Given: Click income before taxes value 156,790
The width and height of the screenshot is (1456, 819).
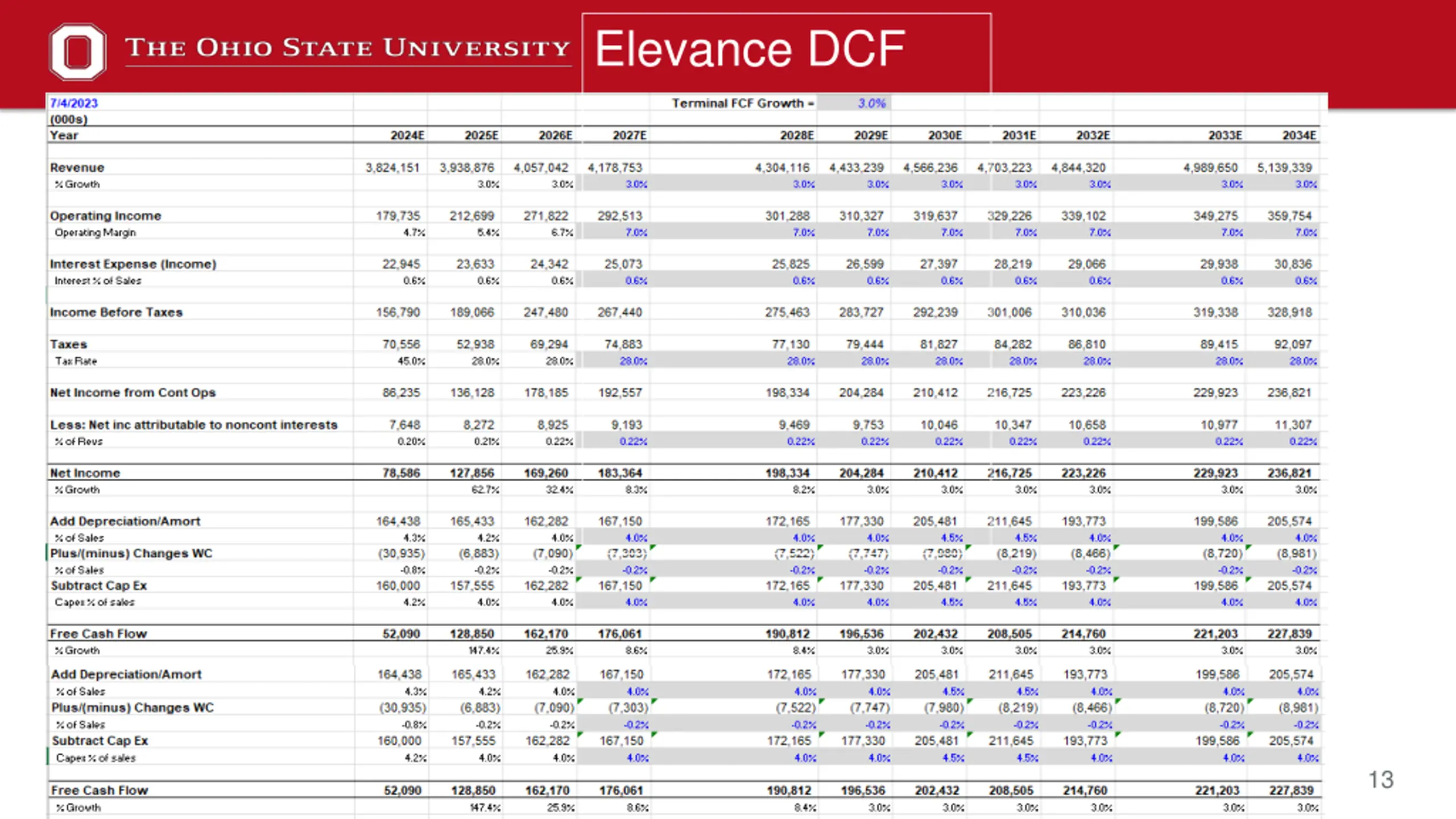Looking at the screenshot, I should click(398, 313).
